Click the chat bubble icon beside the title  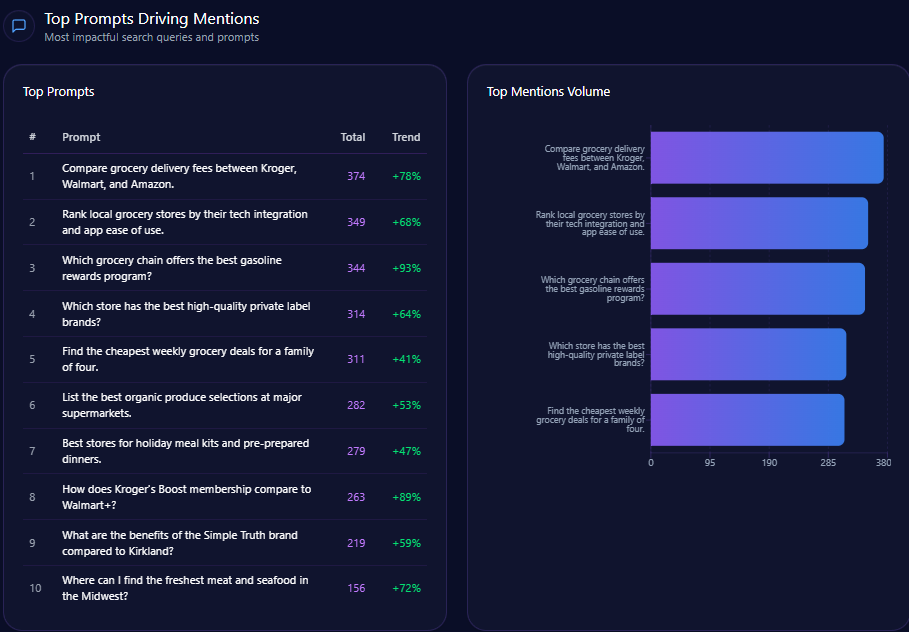(x=18, y=27)
